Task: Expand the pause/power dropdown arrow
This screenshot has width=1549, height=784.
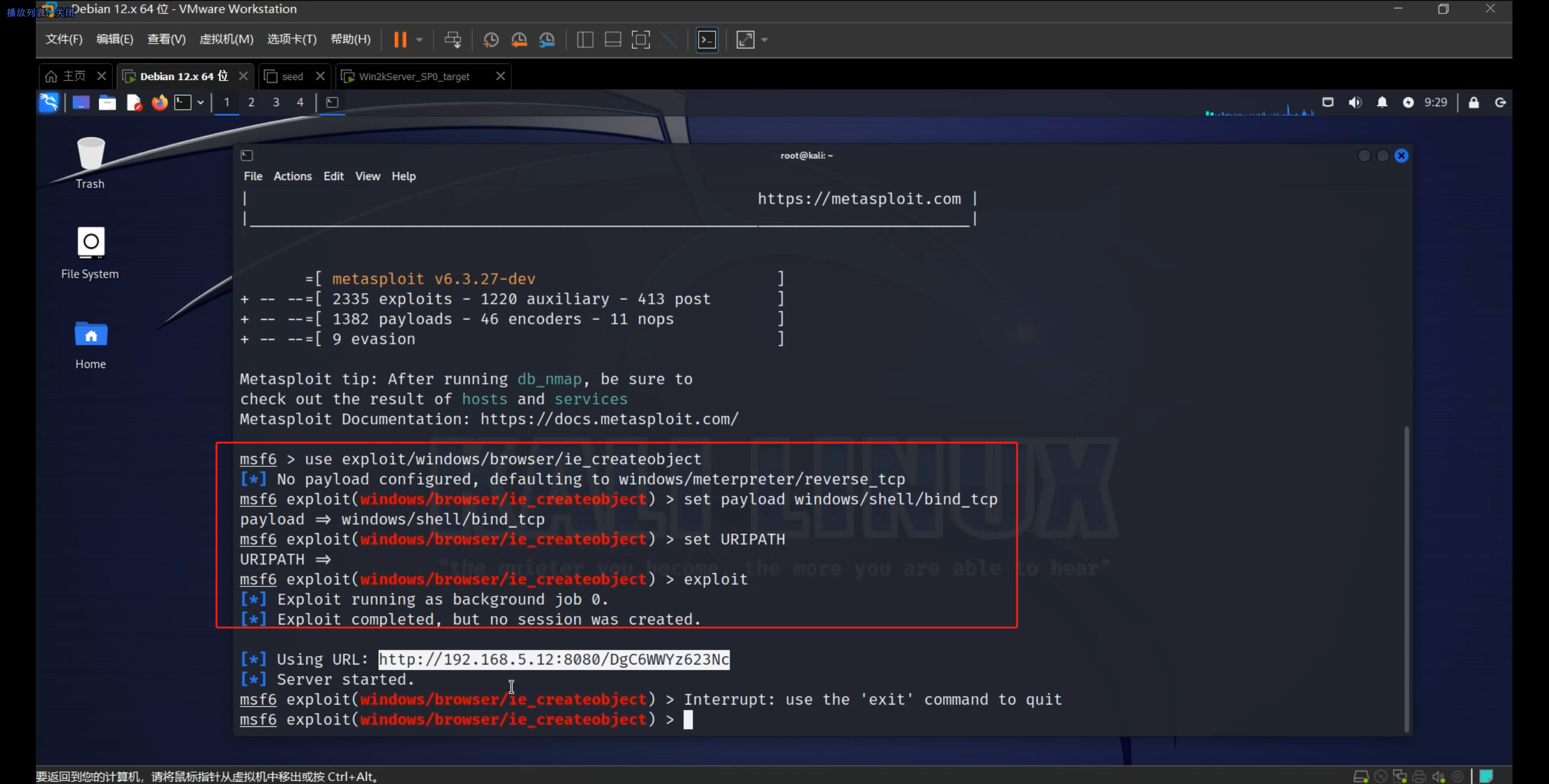Action: [419, 40]
